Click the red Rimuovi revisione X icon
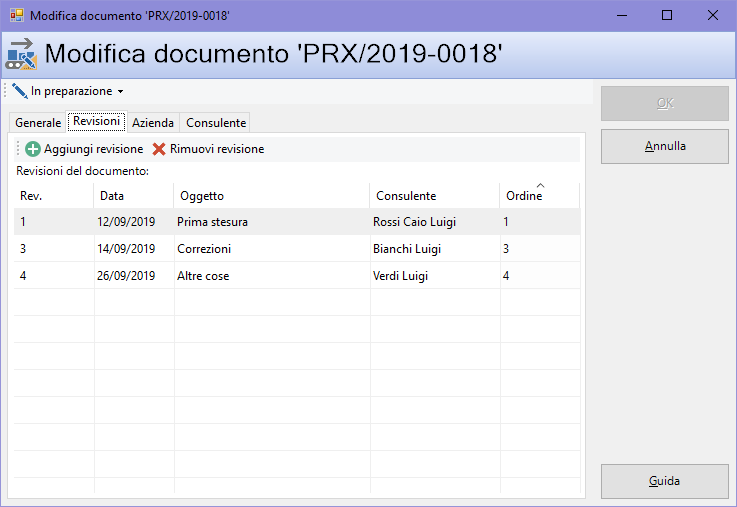This screenshot has height=507, width=737. (159, 149)
